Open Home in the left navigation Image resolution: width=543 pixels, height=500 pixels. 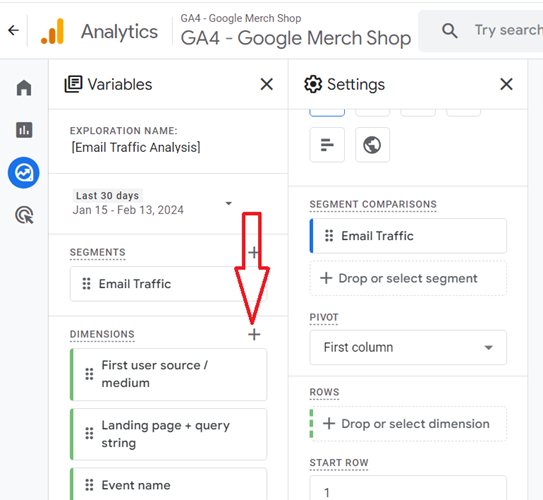pos(24,87)
